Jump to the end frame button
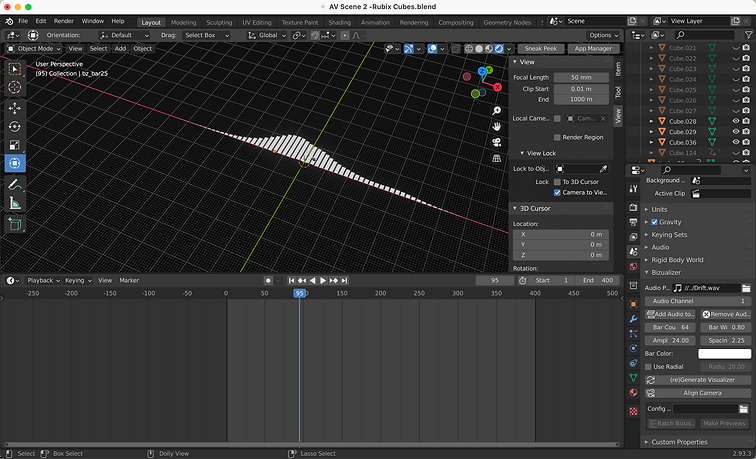The width and height of the screenshot is (756, 459). click(x=344, y=280)
